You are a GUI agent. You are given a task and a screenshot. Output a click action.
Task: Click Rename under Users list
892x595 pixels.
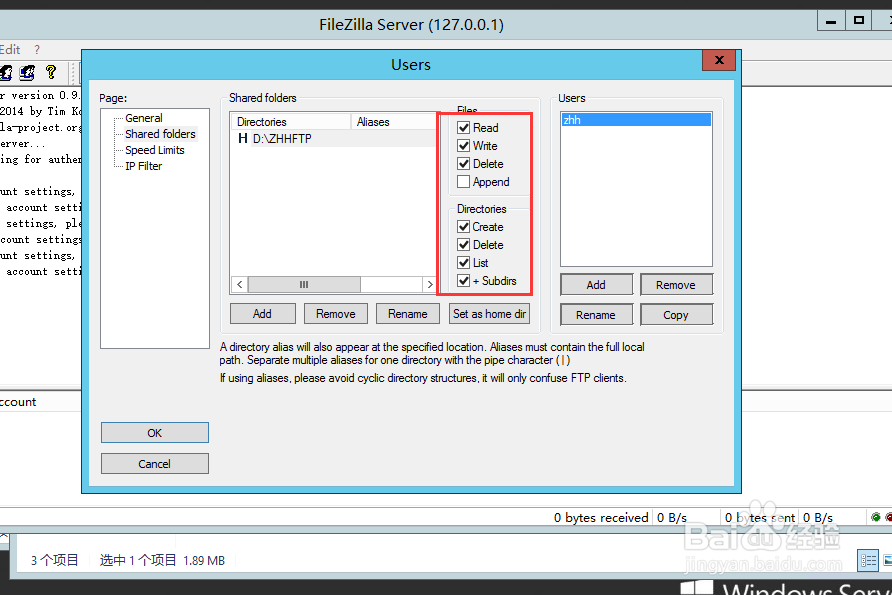tap(596, 315)
